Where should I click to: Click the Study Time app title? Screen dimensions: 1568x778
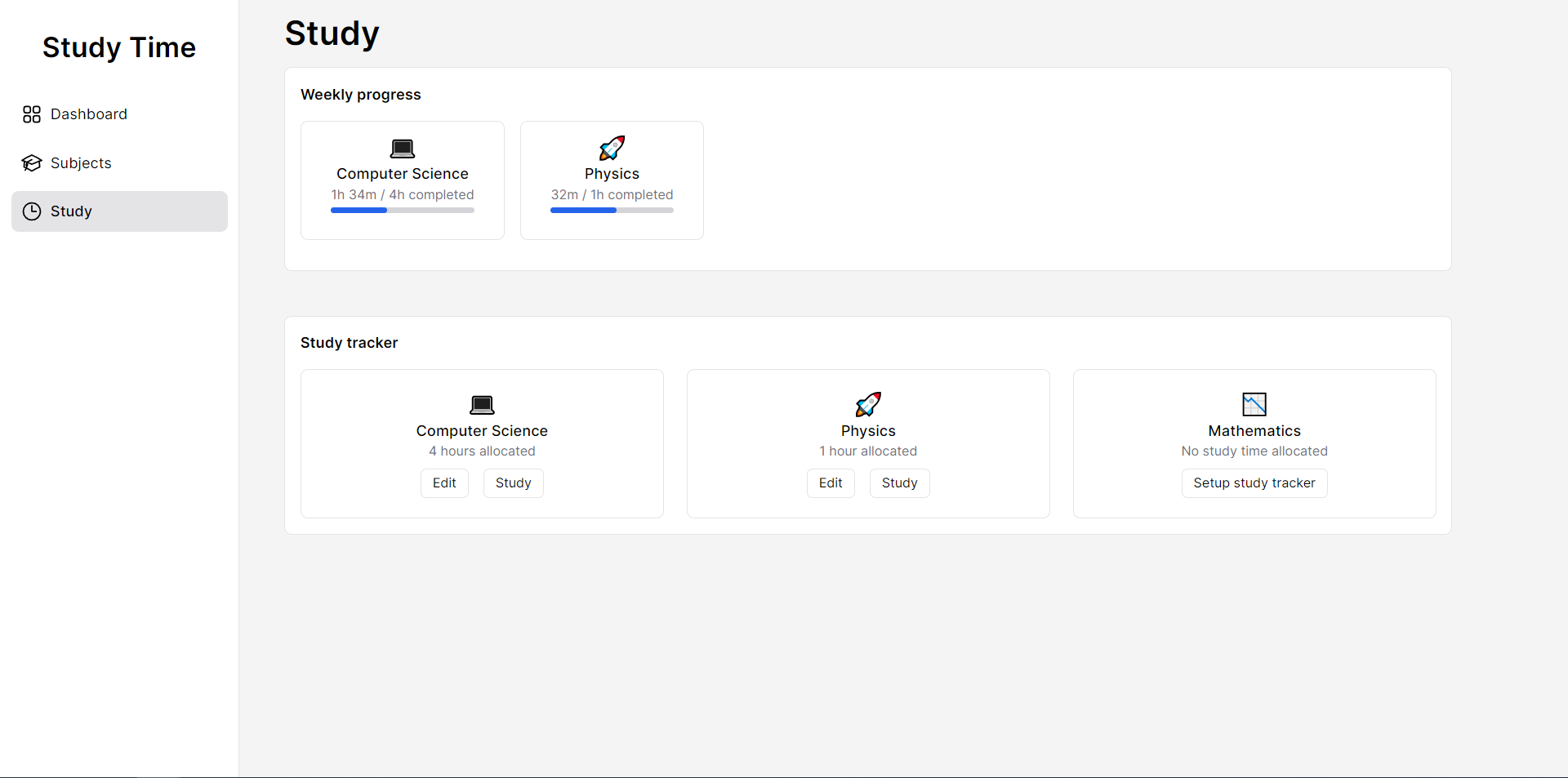coord(118,47)
